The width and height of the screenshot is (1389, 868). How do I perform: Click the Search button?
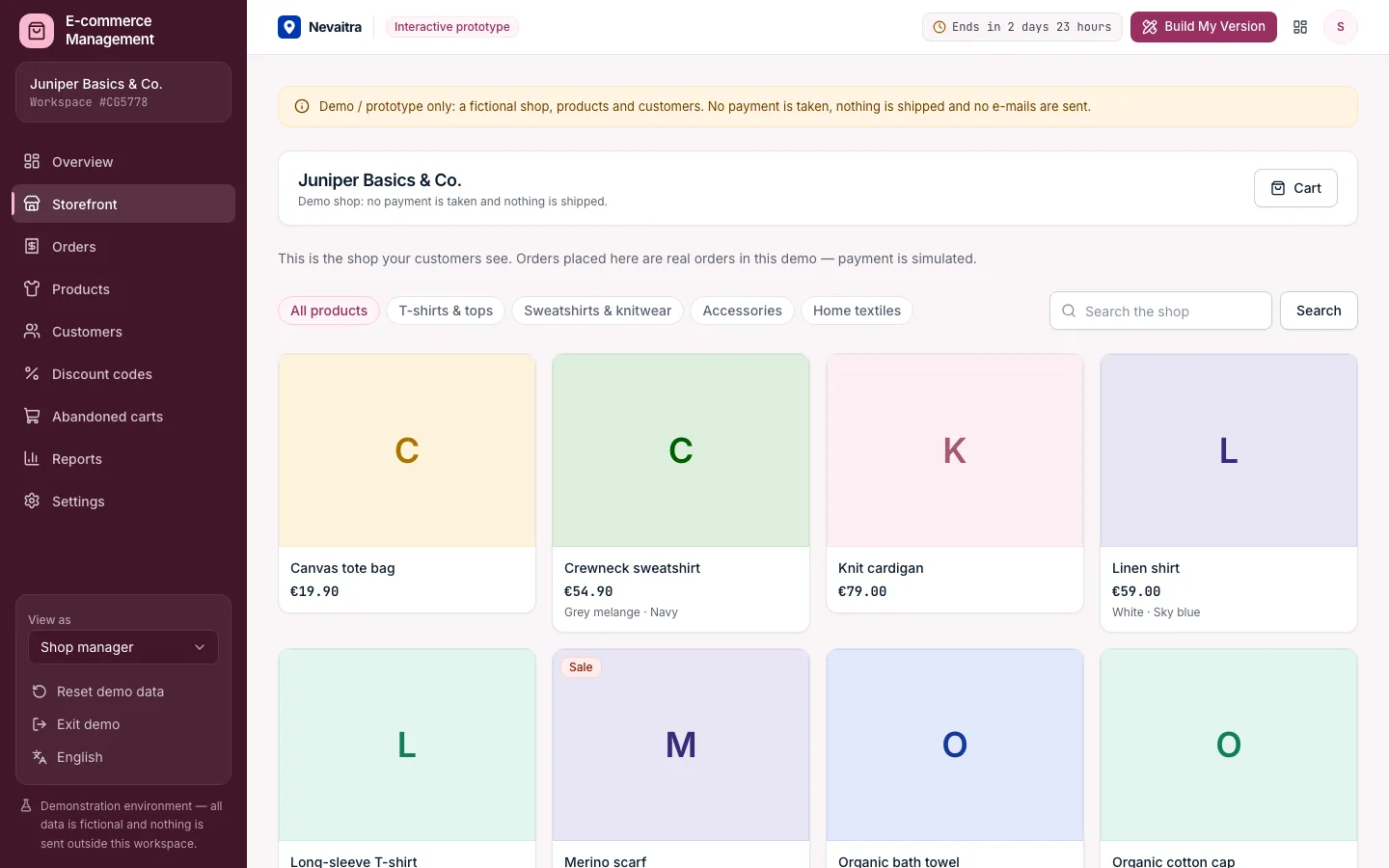tap(1319, 311)
